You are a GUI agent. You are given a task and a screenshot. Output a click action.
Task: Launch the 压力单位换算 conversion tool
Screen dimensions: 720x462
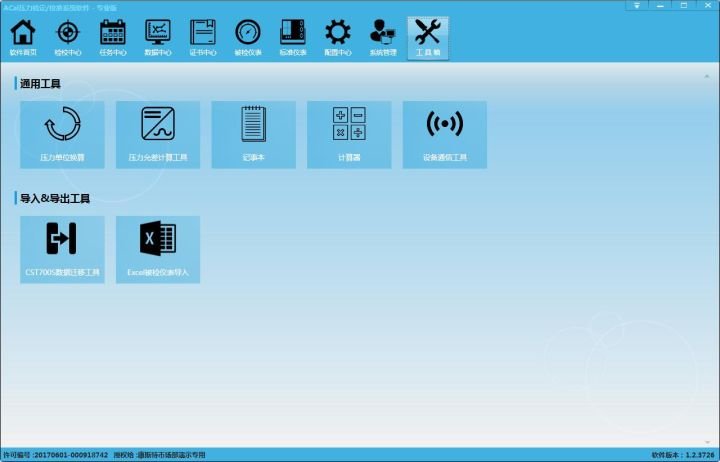click(62, 135)
